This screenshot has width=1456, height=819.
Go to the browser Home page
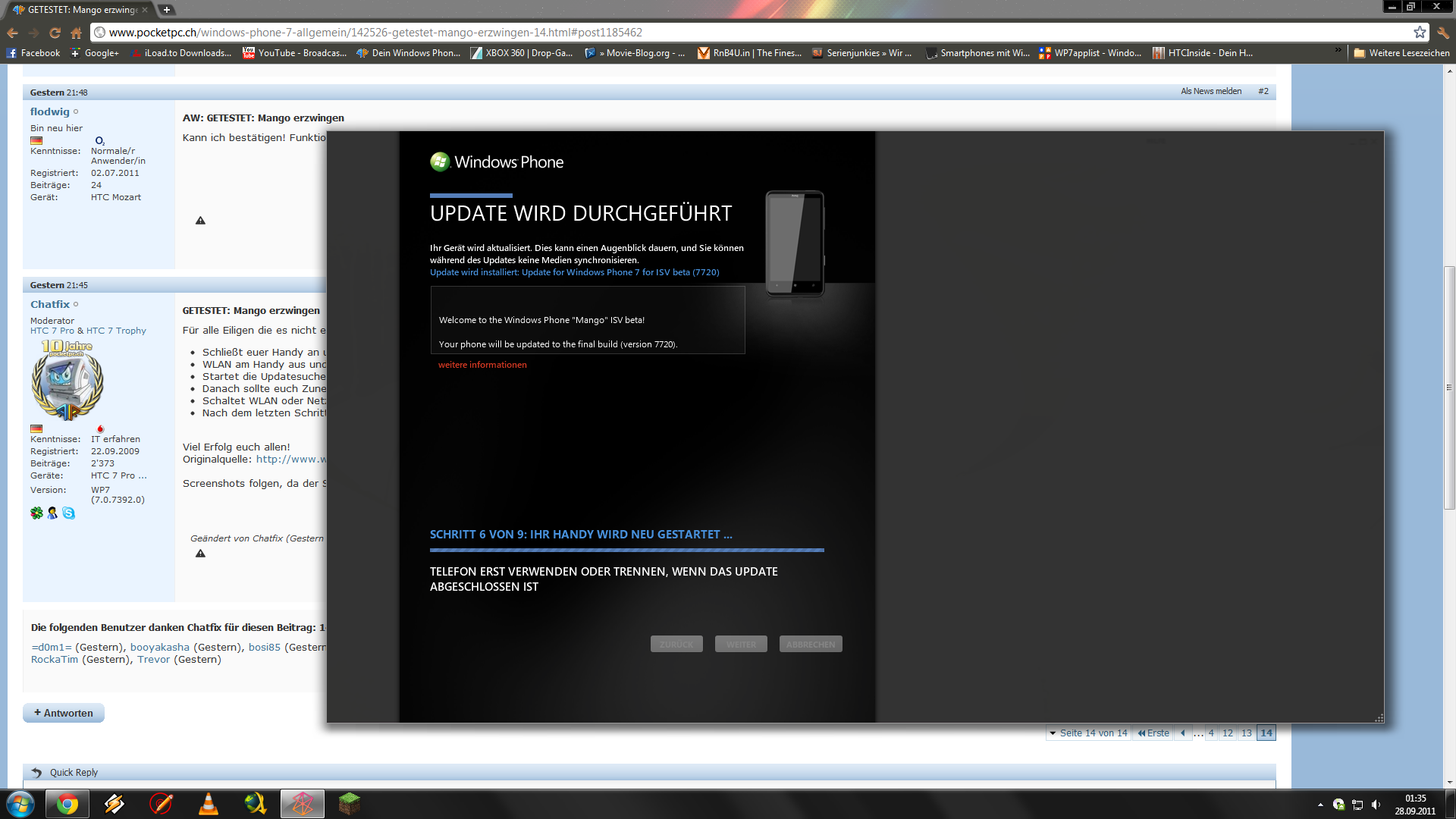(76, 33)
